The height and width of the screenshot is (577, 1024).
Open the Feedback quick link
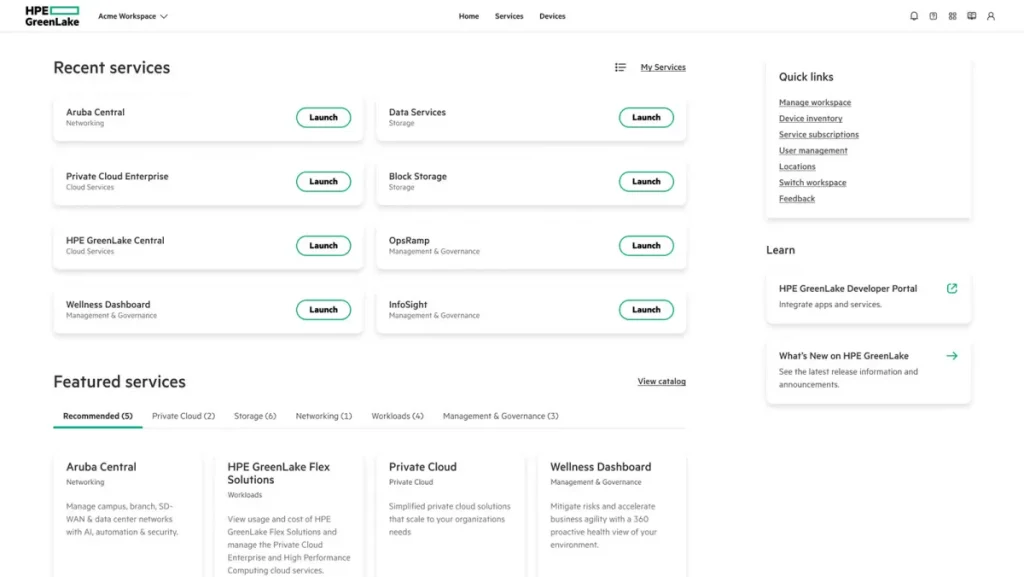797,198
